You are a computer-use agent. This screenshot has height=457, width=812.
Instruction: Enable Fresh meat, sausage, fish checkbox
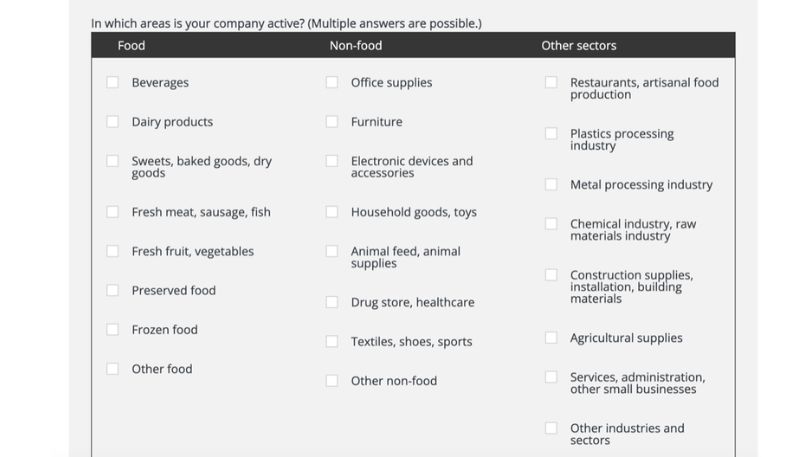coord(113,211)
